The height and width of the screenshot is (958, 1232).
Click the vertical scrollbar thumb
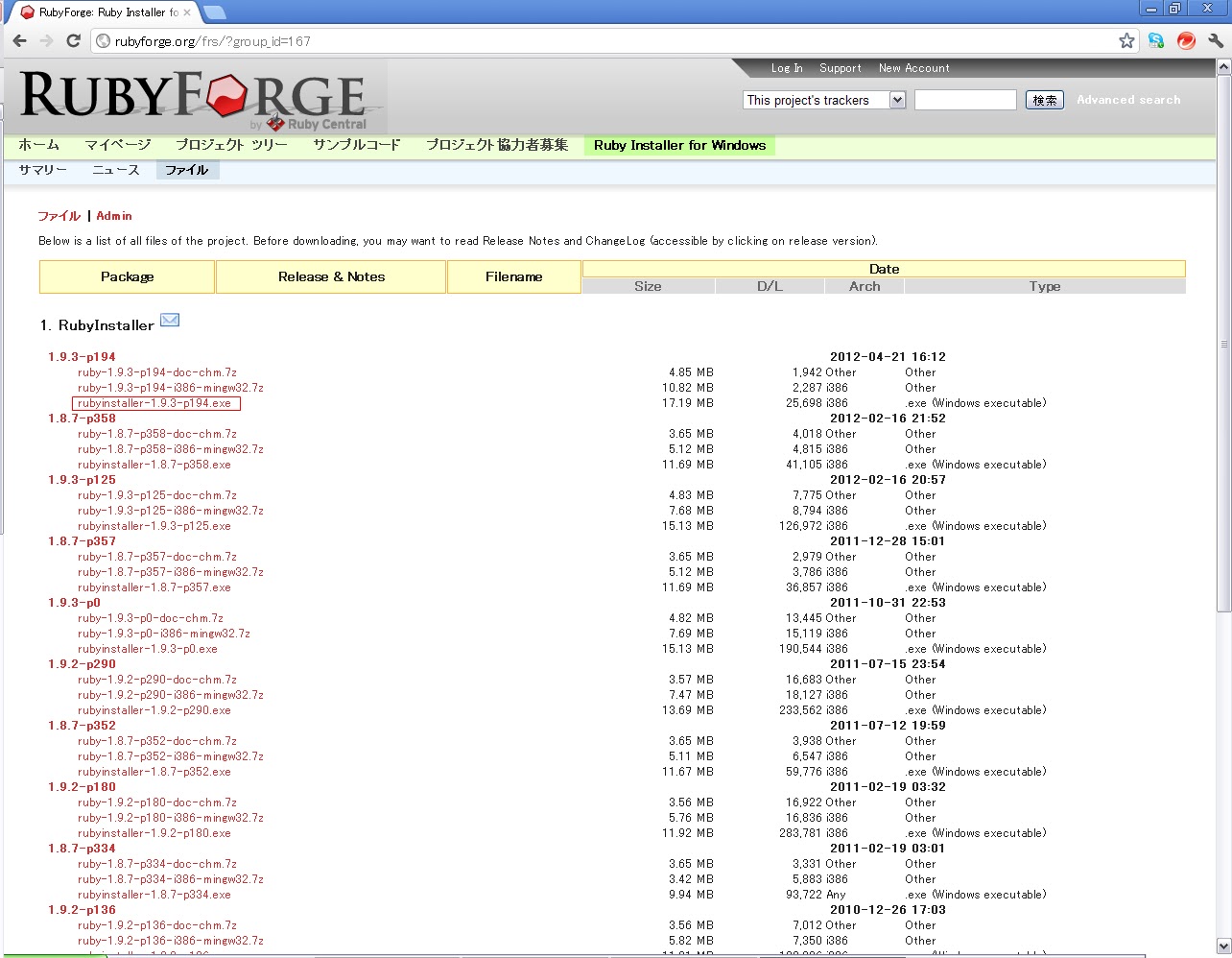1223,344
